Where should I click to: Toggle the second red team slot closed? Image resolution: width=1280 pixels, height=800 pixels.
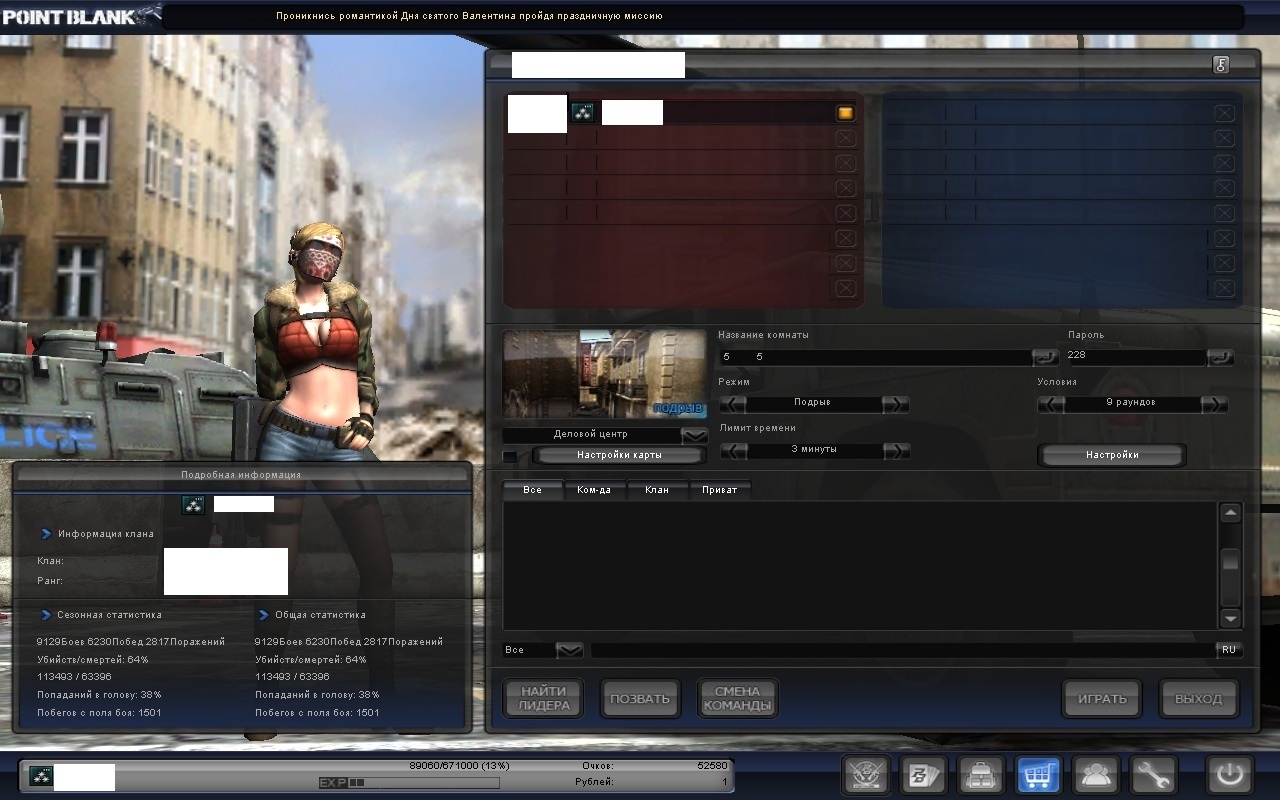coord(845,138)
